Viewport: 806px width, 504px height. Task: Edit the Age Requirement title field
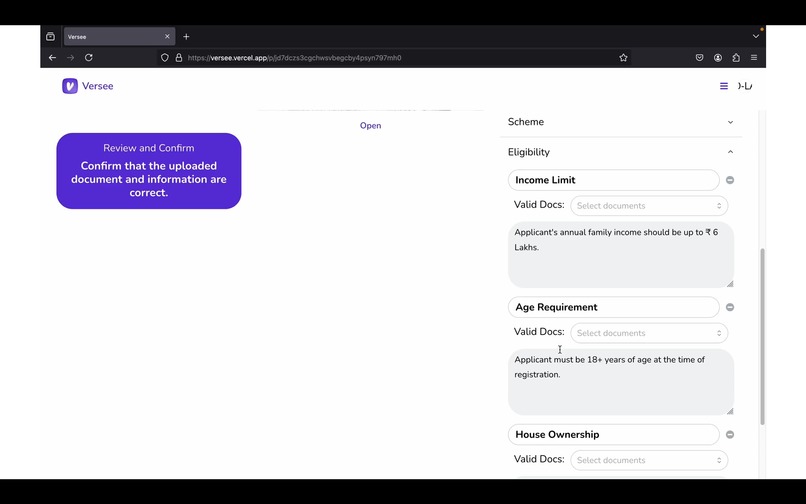(614, 307)
